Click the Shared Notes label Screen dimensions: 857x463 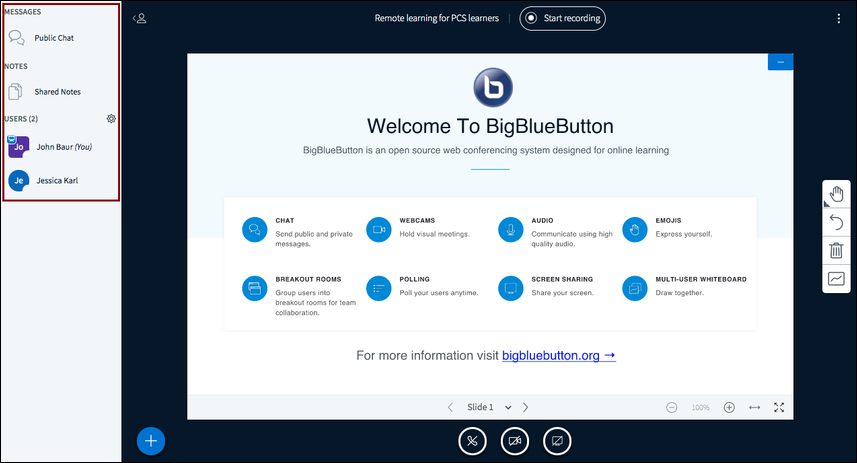point(57,92)
